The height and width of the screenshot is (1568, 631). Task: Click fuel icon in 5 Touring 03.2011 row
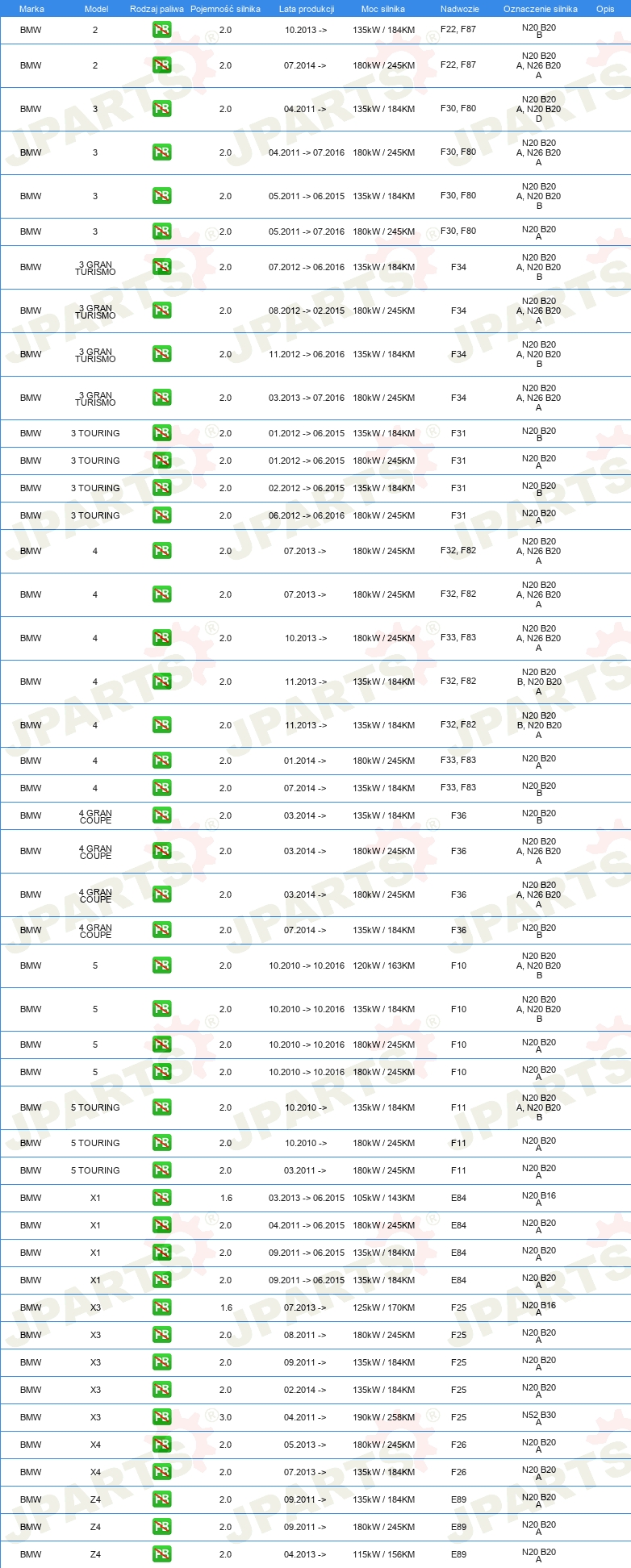click(x=161, y=1170)
